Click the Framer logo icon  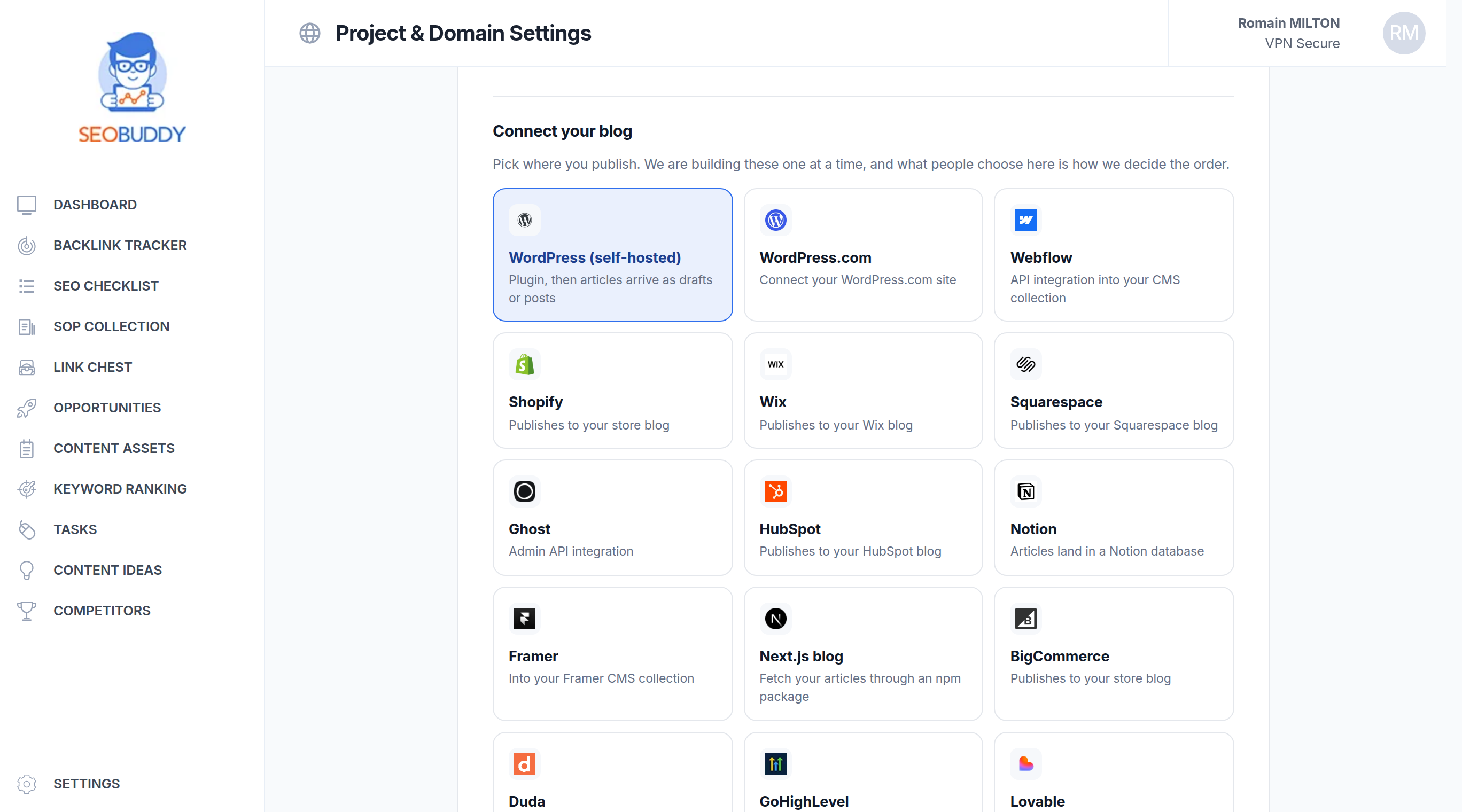524,619
